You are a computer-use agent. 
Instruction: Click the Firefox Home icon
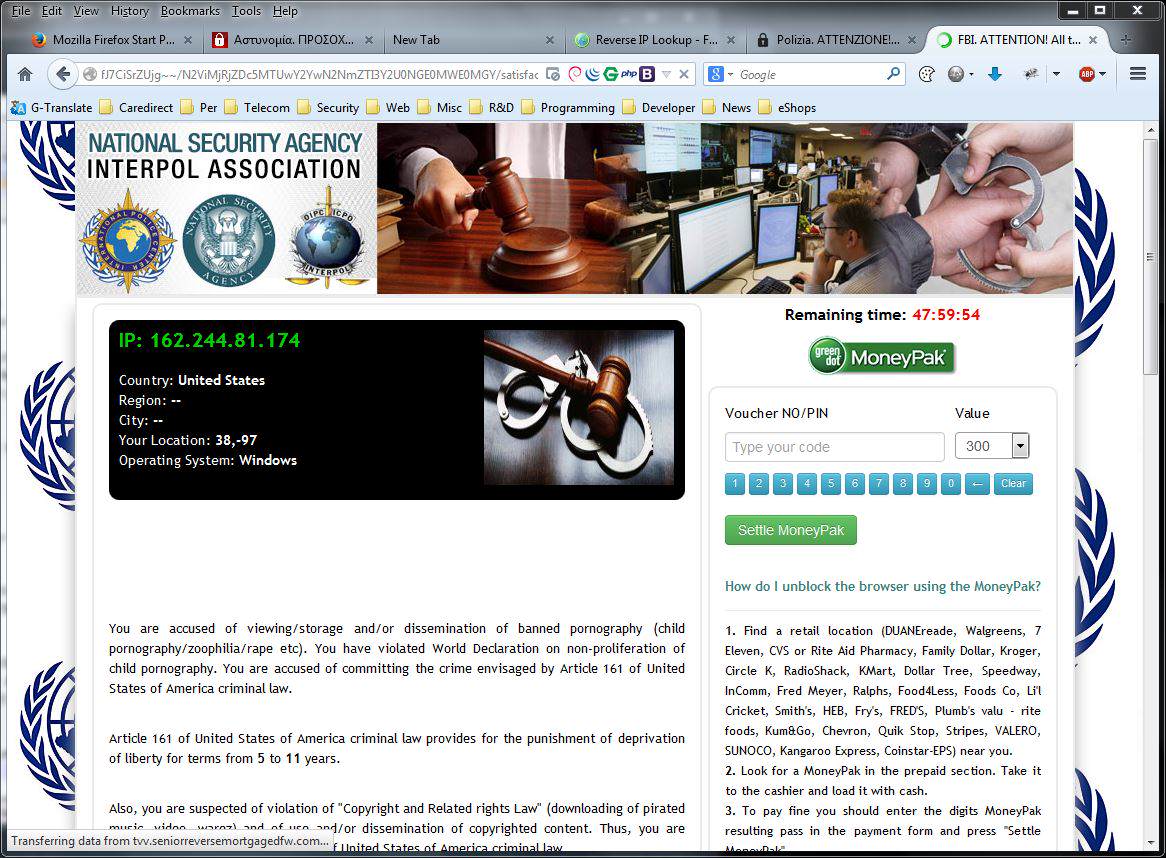tap(25, 74)
